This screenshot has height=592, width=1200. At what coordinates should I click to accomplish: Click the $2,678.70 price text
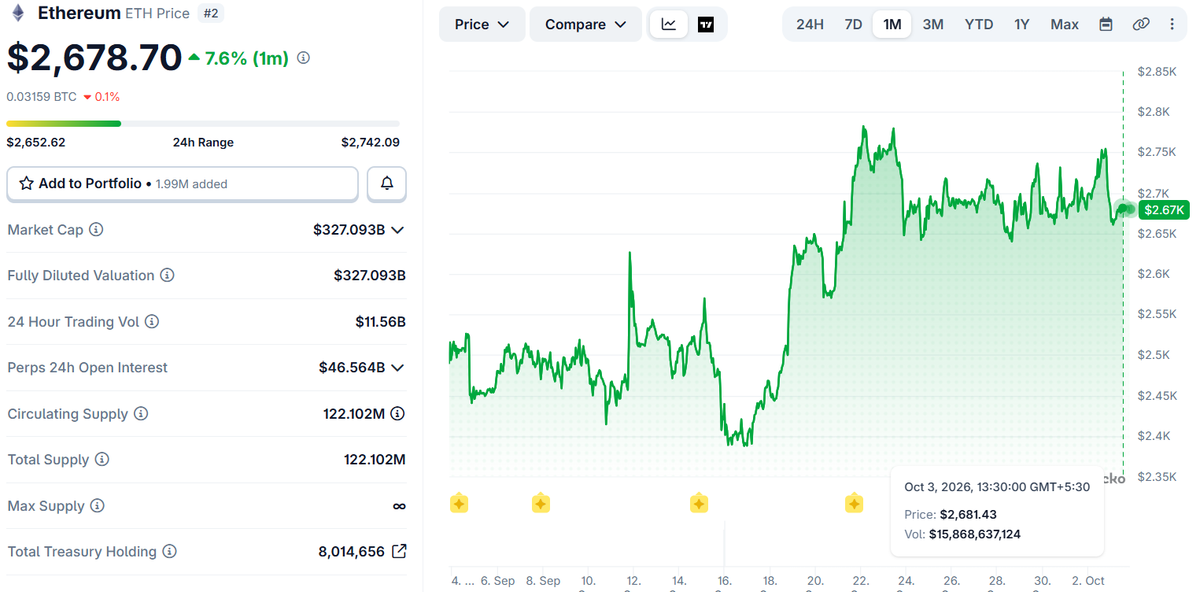click(x=94, y=58)
